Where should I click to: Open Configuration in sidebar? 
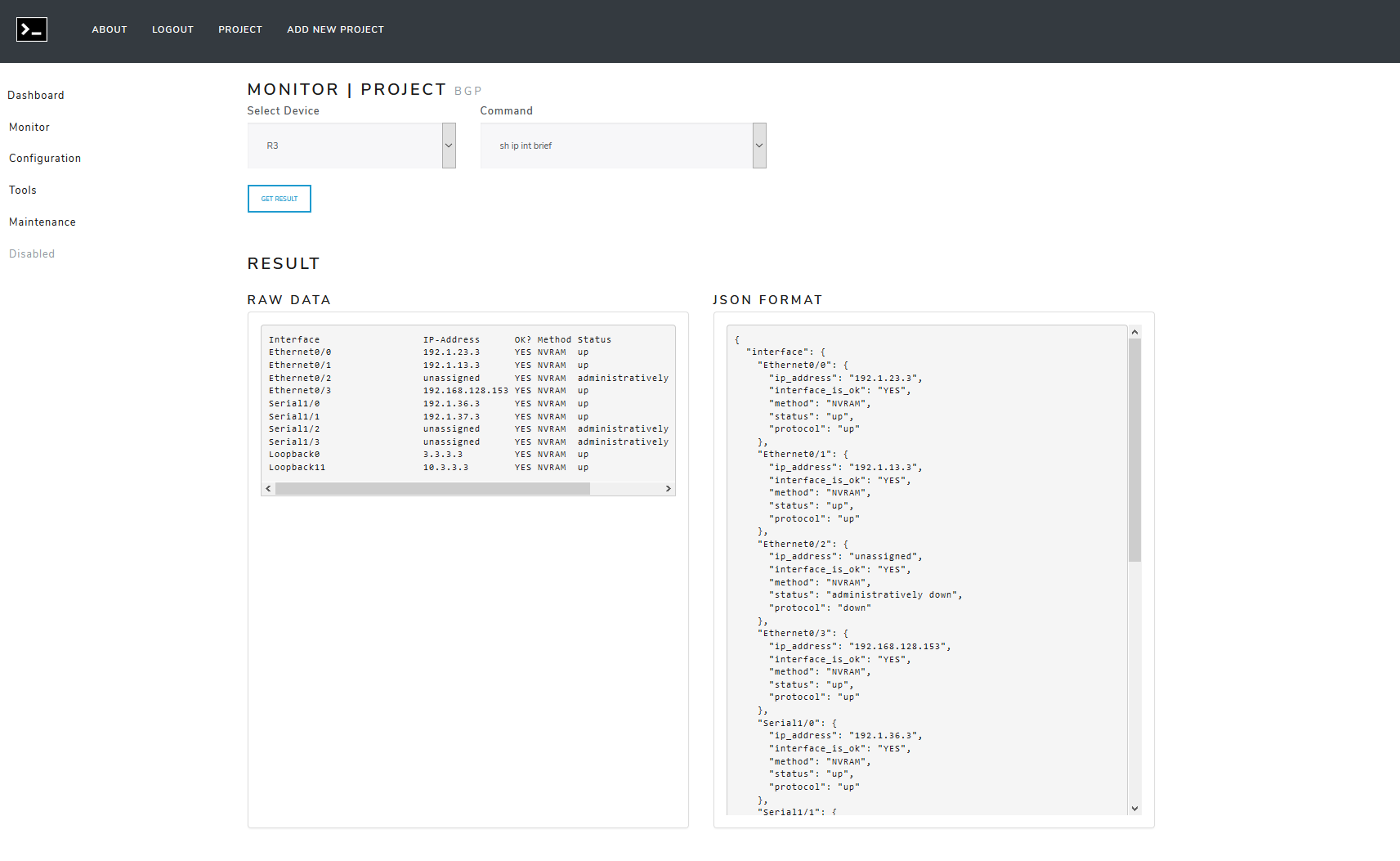point(45,159)
